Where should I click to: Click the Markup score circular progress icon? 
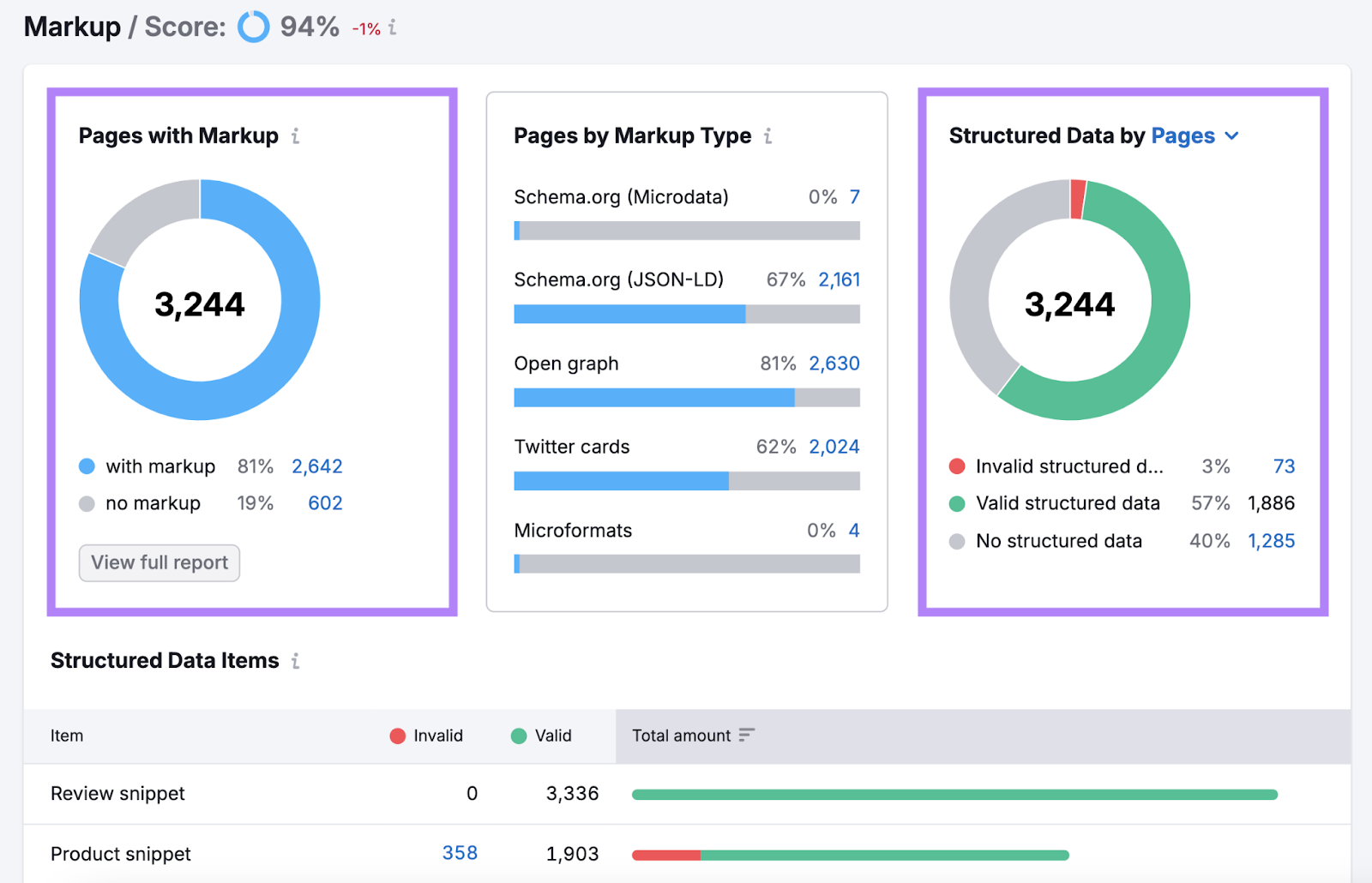(x=253, y=27)
